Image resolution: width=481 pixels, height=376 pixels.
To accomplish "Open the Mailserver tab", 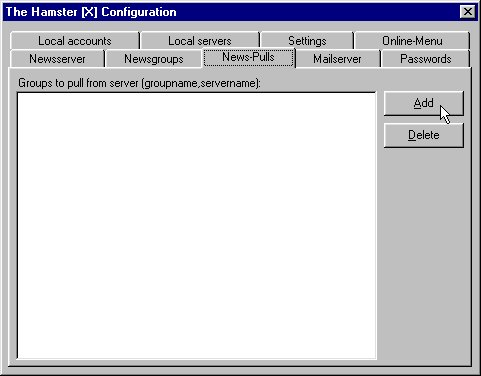I will [x=337, y=59].
